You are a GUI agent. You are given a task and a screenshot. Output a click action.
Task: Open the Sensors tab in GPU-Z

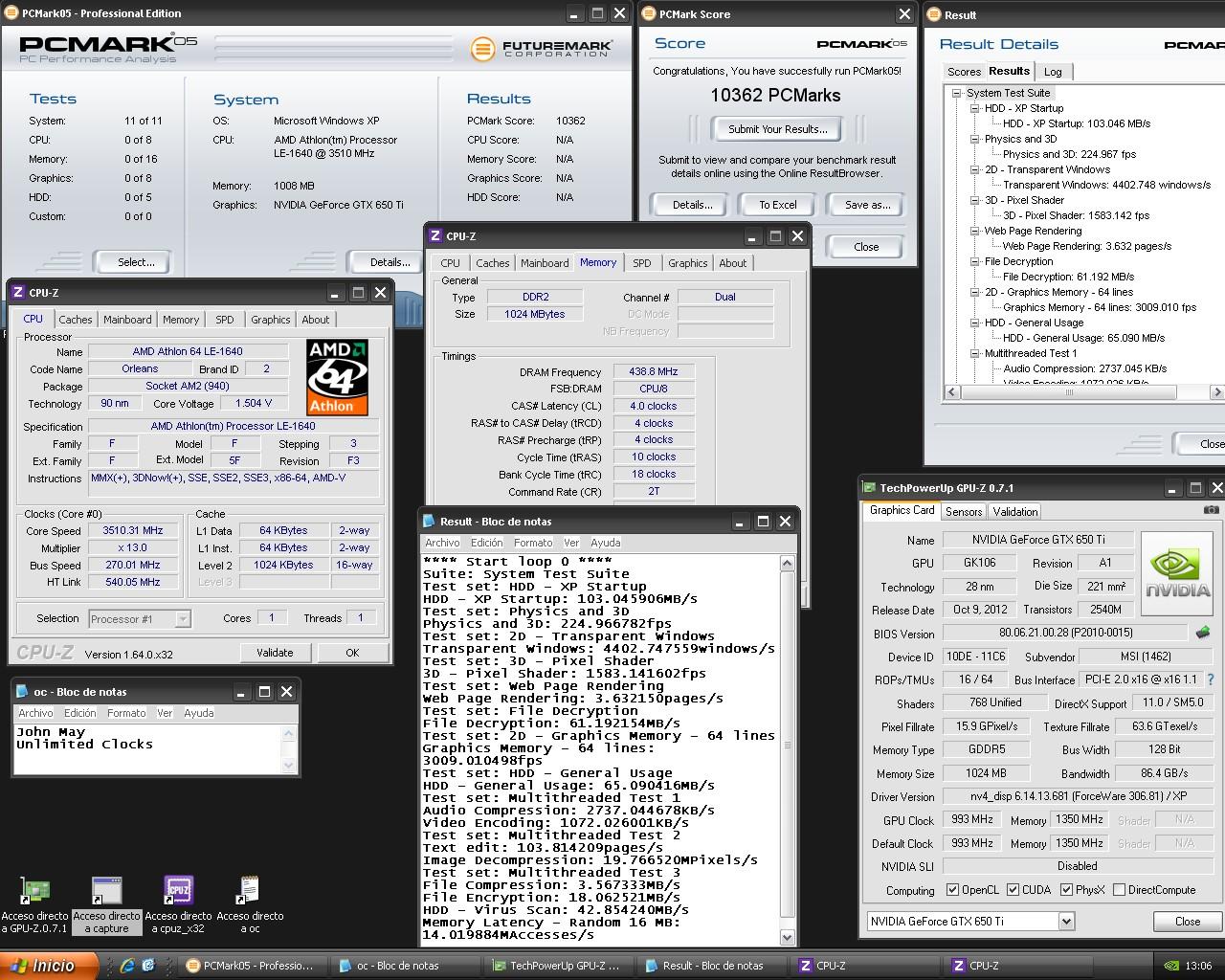(x=964, y=512)
